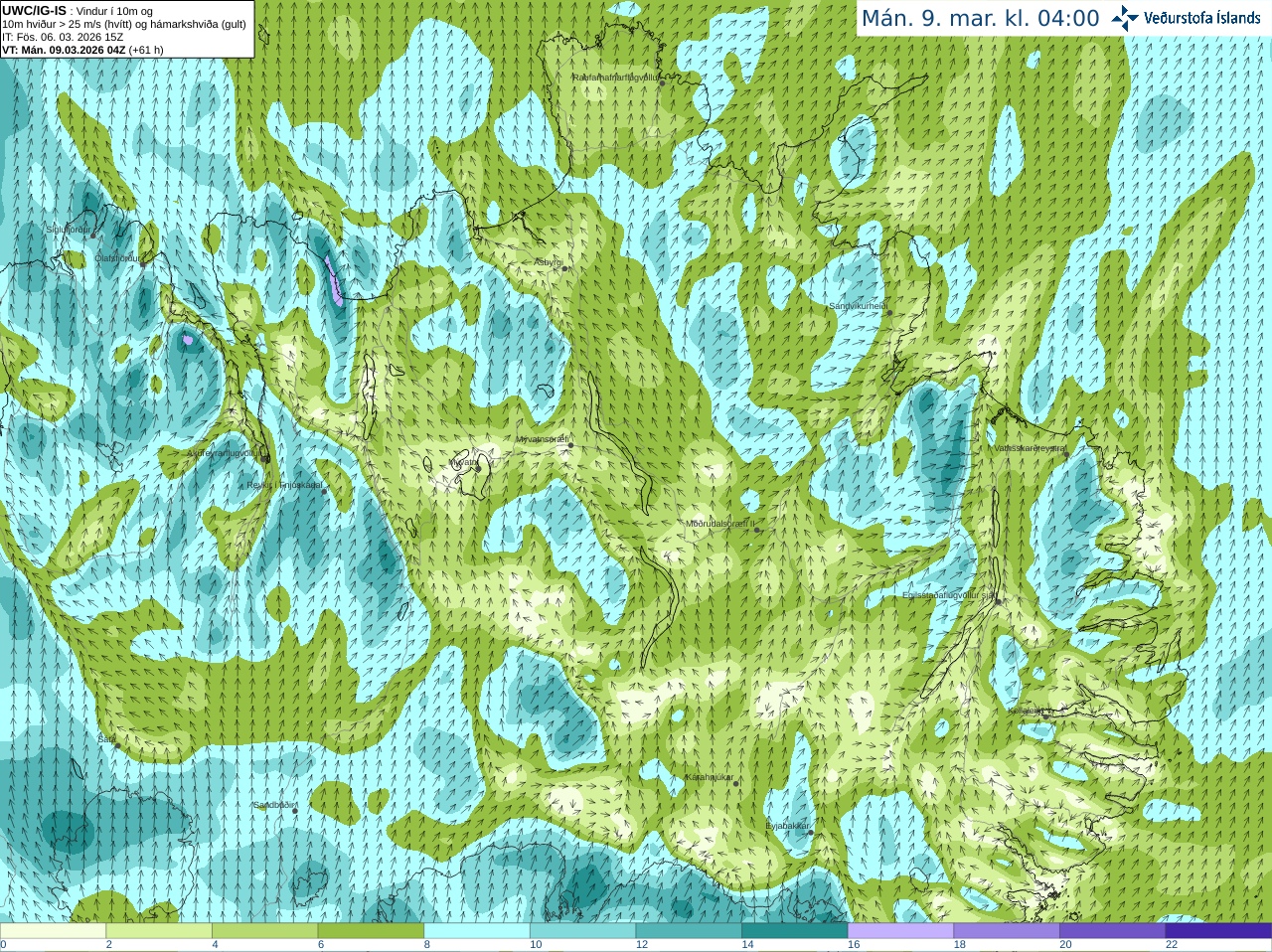
Task: Select the 18–20 m/s purple legend swatch
Action: point(1007,930)
